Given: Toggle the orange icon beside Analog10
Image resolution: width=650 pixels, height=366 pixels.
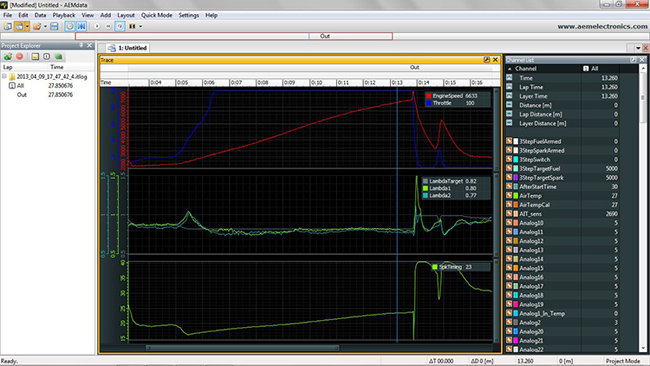Looking at the screenshot, I should click(509, 223).
